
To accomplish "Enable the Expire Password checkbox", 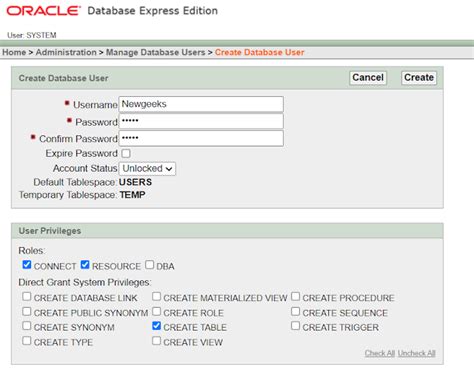I will point(126,153).
